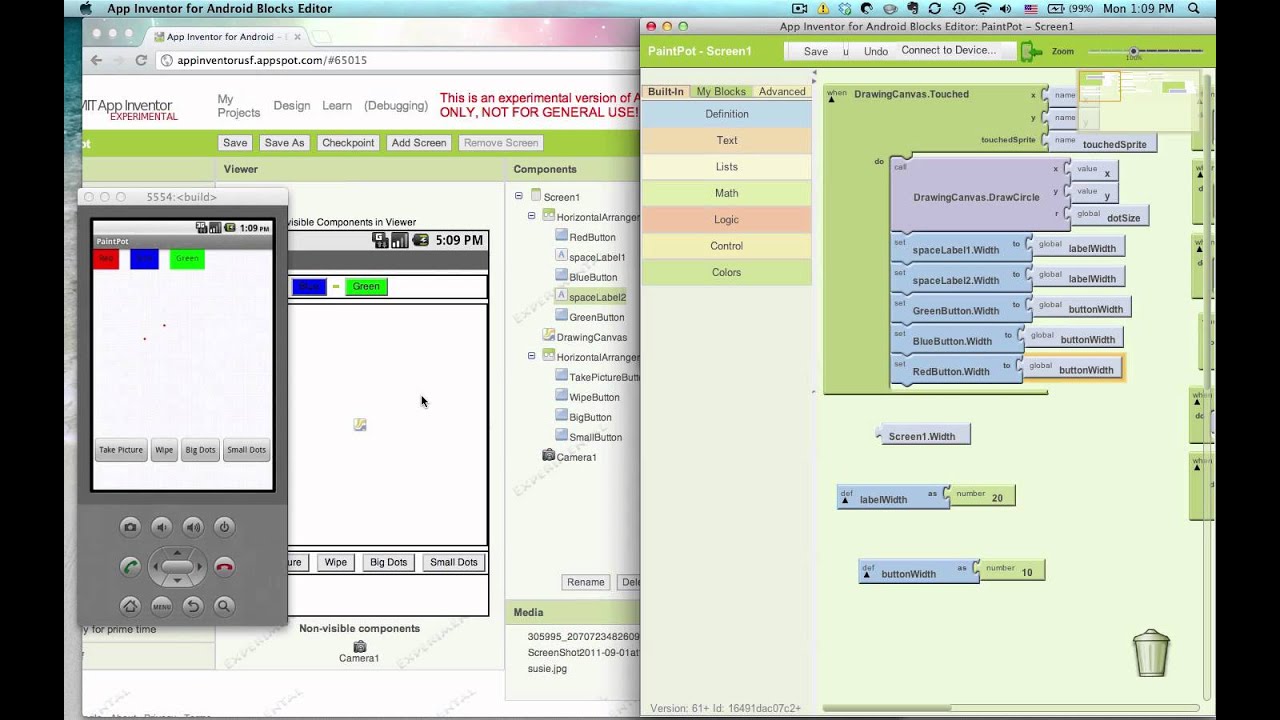Open the Learn page link
Screen dimensions: 1280x720
click(x=337, y=105)
